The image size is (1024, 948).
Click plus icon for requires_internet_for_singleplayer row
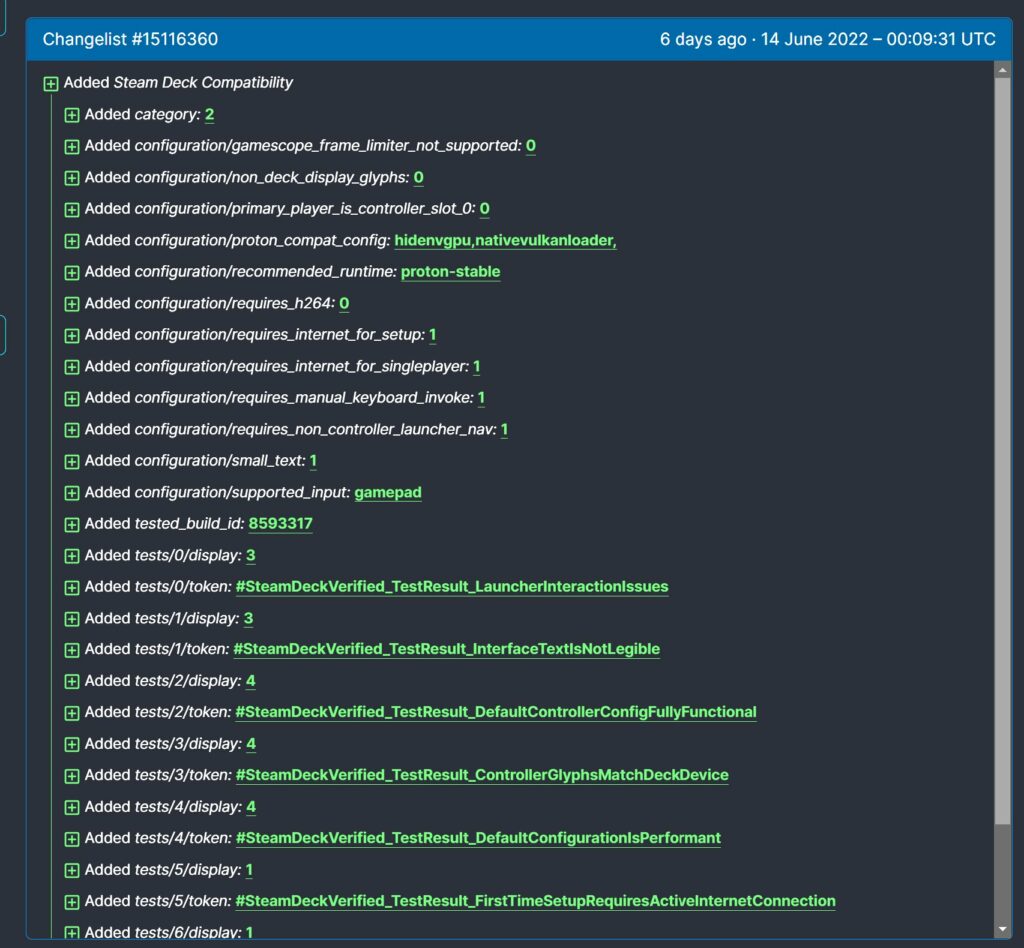pyautogui.click(x=72, y=367)
